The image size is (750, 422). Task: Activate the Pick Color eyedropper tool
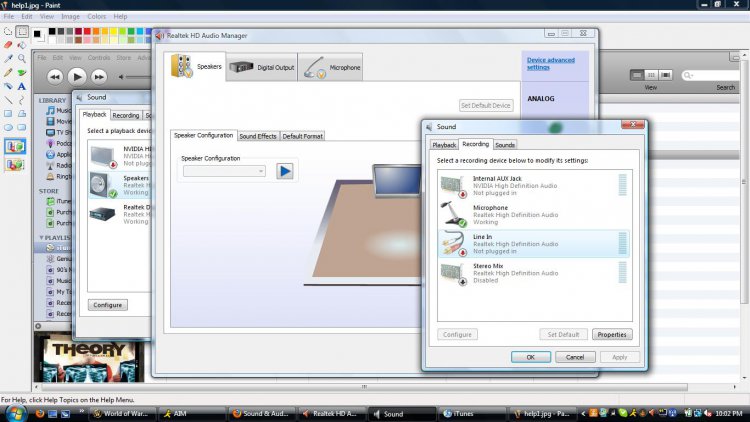8,58
